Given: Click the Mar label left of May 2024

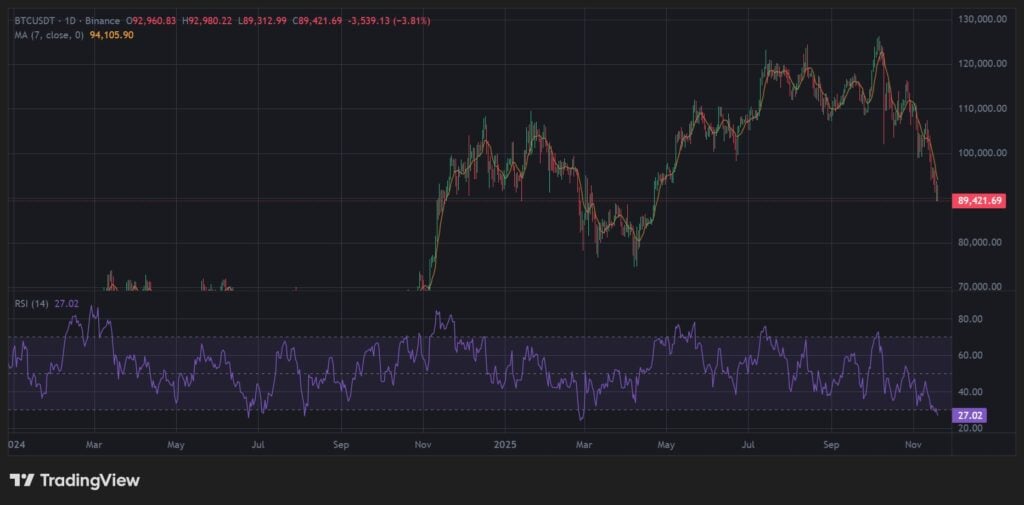Looking at the screenshot, I should point(95,445).
